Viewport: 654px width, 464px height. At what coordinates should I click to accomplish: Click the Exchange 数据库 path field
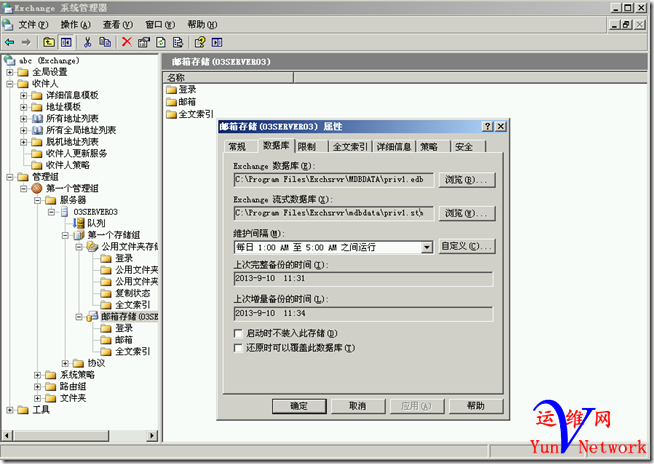point(334,180)
